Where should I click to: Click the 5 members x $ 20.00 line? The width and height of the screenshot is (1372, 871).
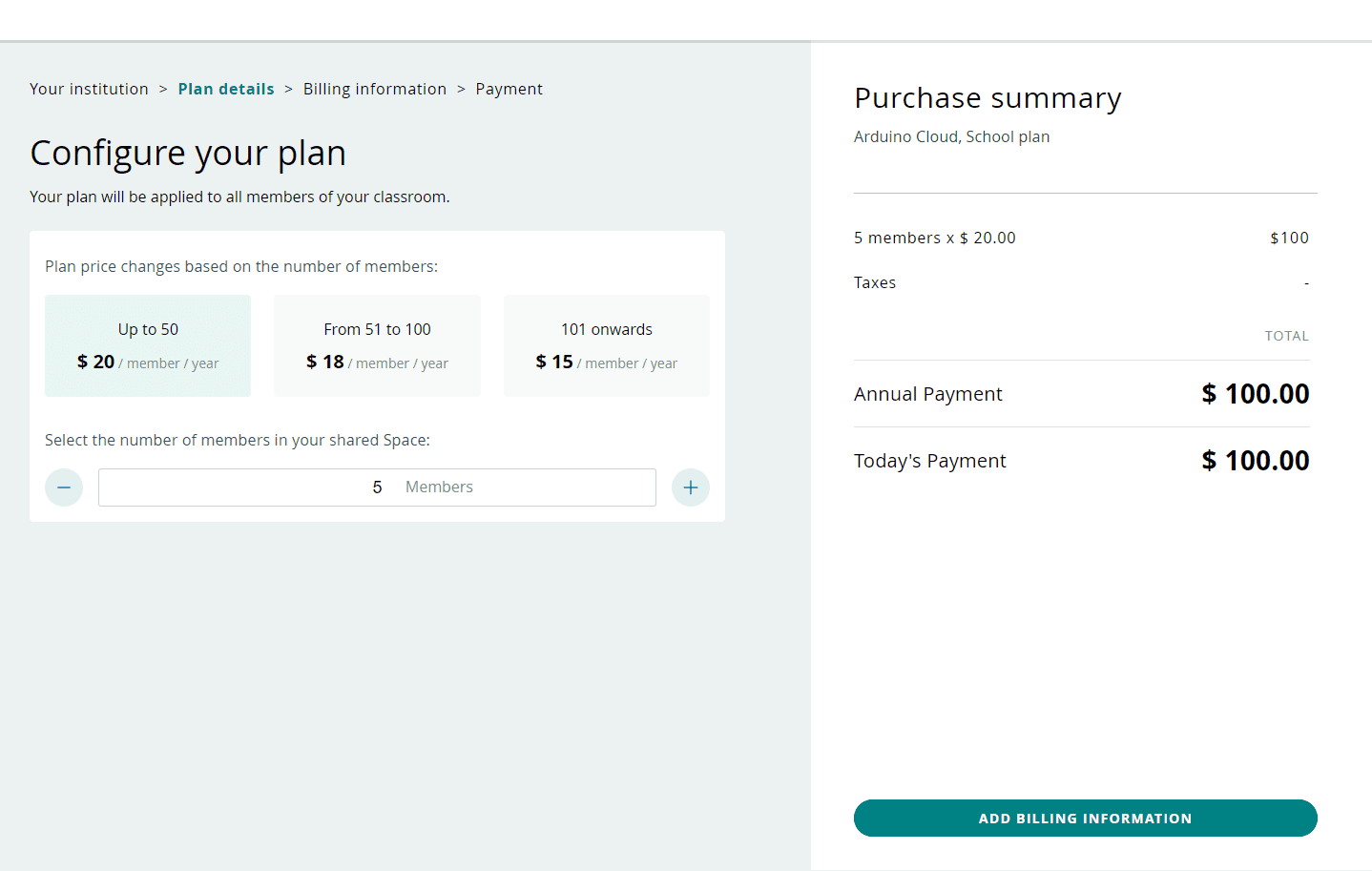(x=934, y=238)
